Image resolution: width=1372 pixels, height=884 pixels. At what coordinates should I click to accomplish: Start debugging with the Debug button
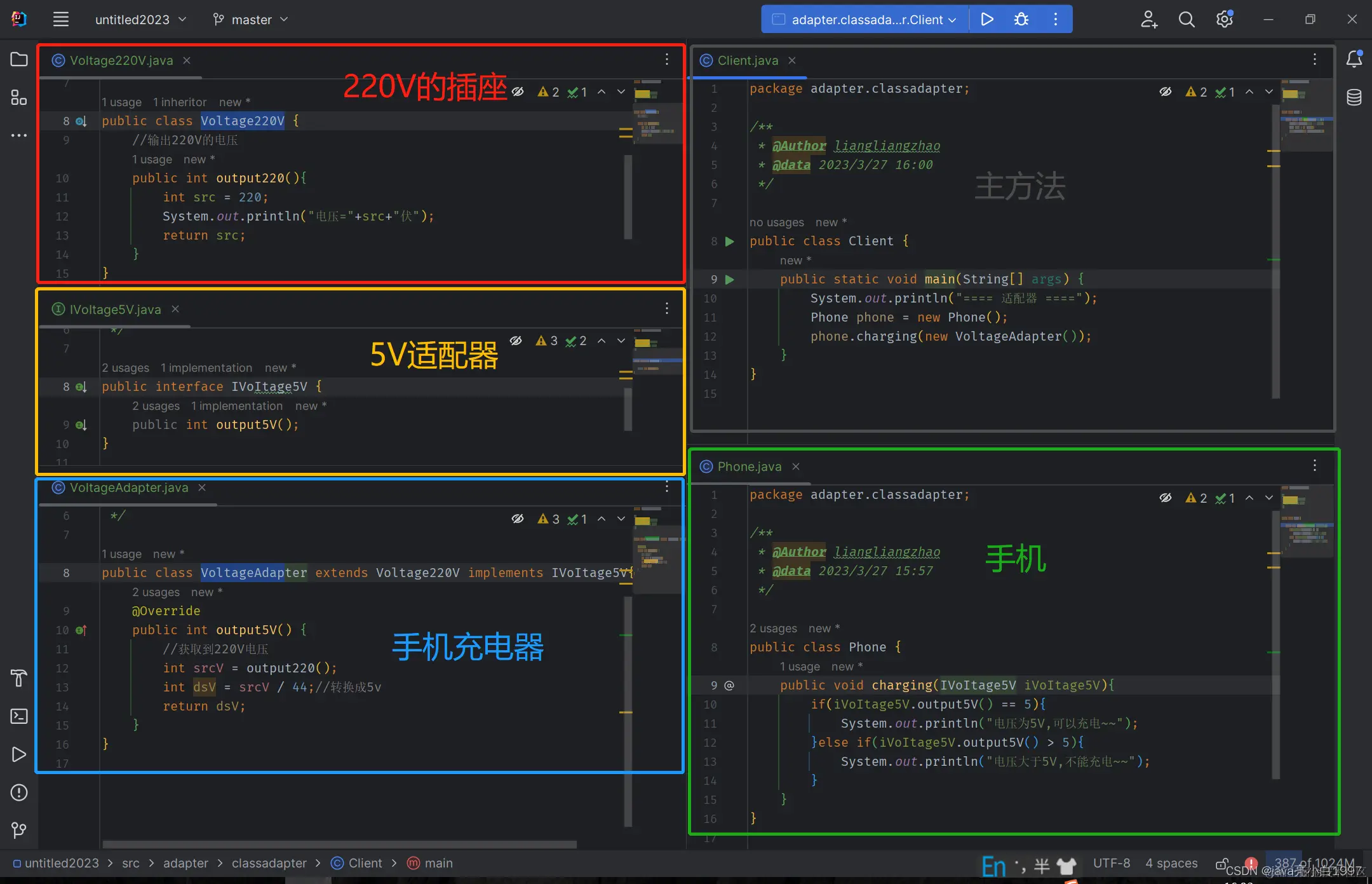tap(1020, 19)
